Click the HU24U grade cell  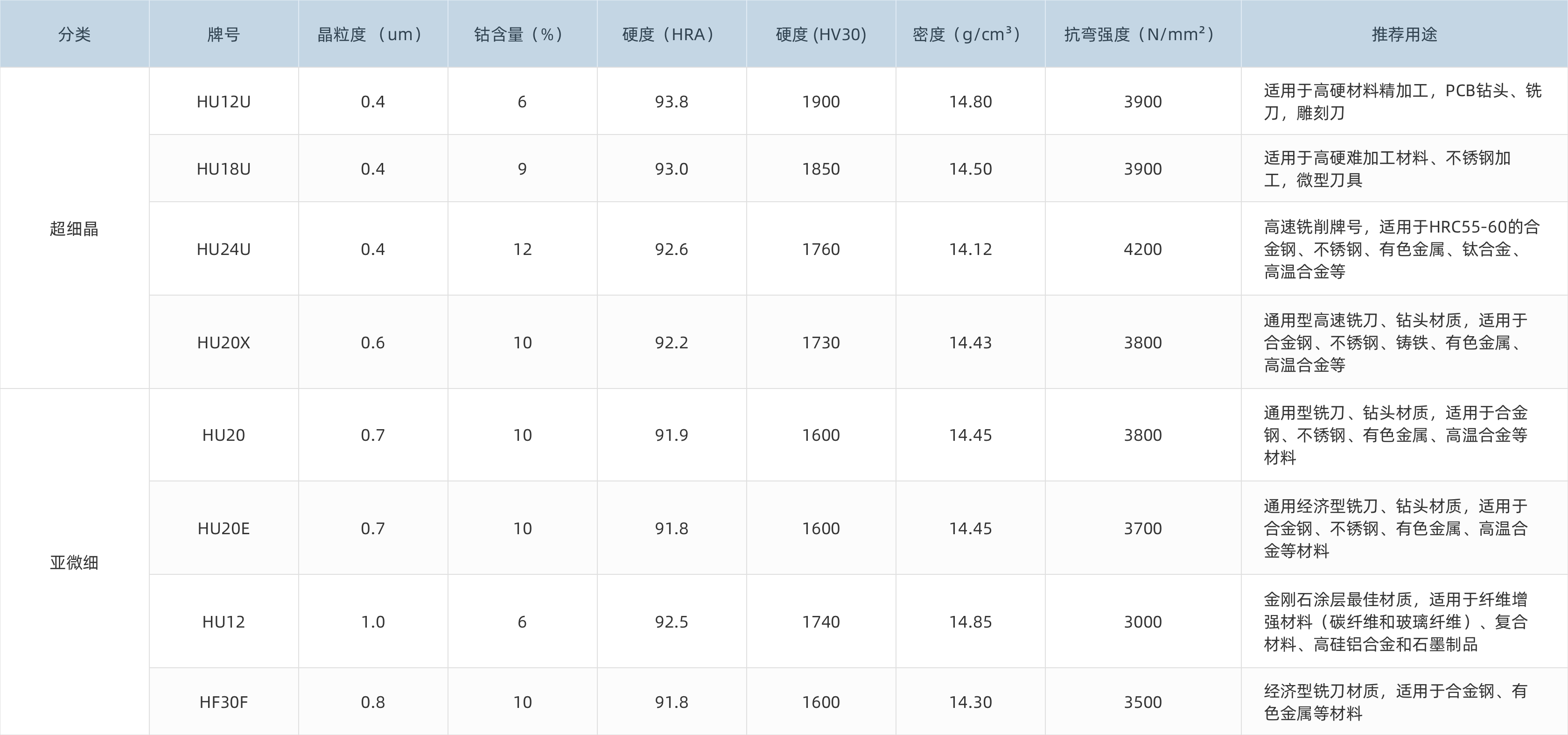224,249
